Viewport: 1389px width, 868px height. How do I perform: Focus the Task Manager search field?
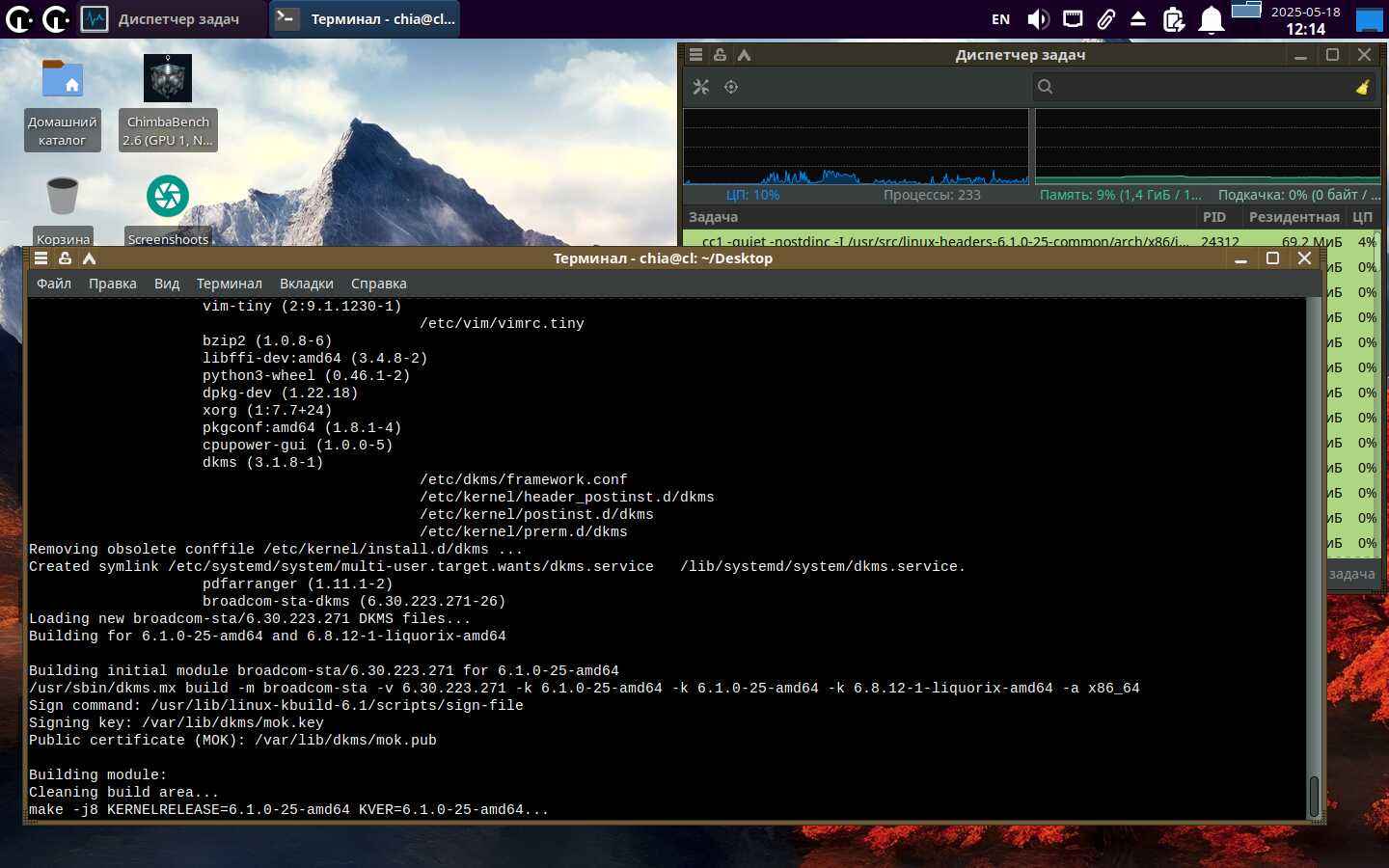pos(1206,87)
